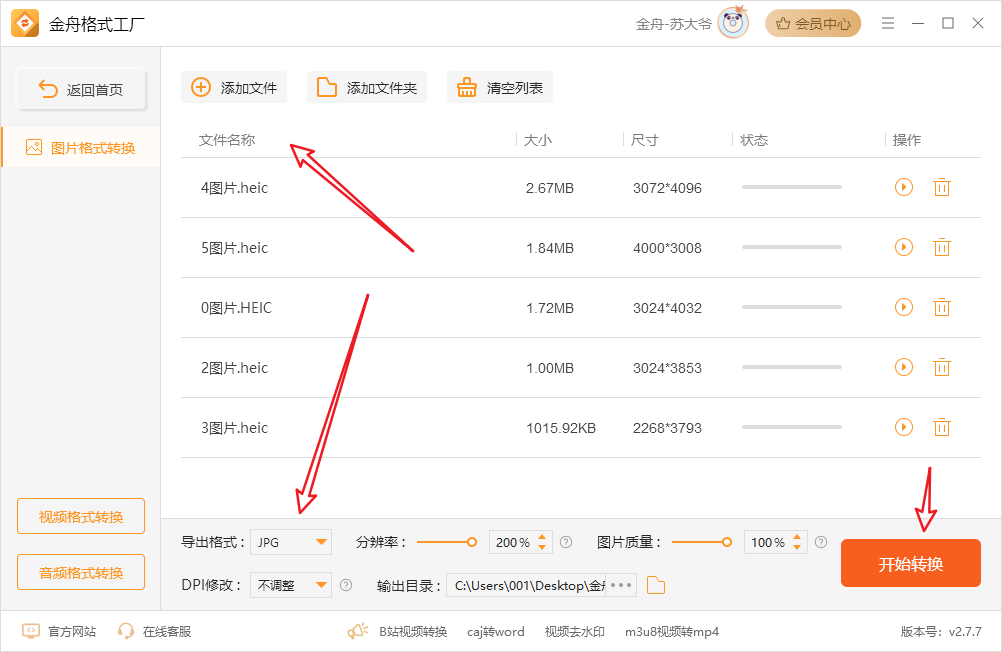1002x652 pixels.
Task: Click help icon next to 分辨率
Action: 566,542
